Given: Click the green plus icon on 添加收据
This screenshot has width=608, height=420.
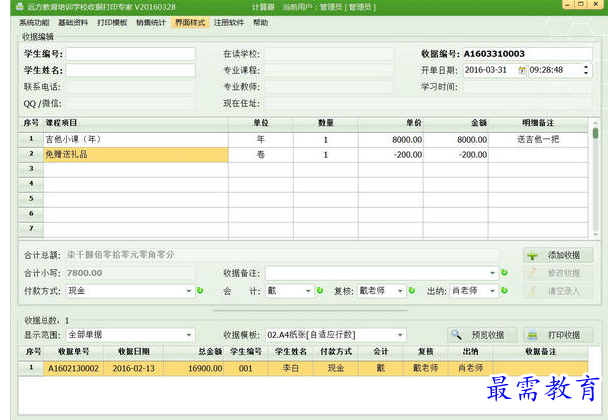Looking at the screenshot, I should point(532,256).
